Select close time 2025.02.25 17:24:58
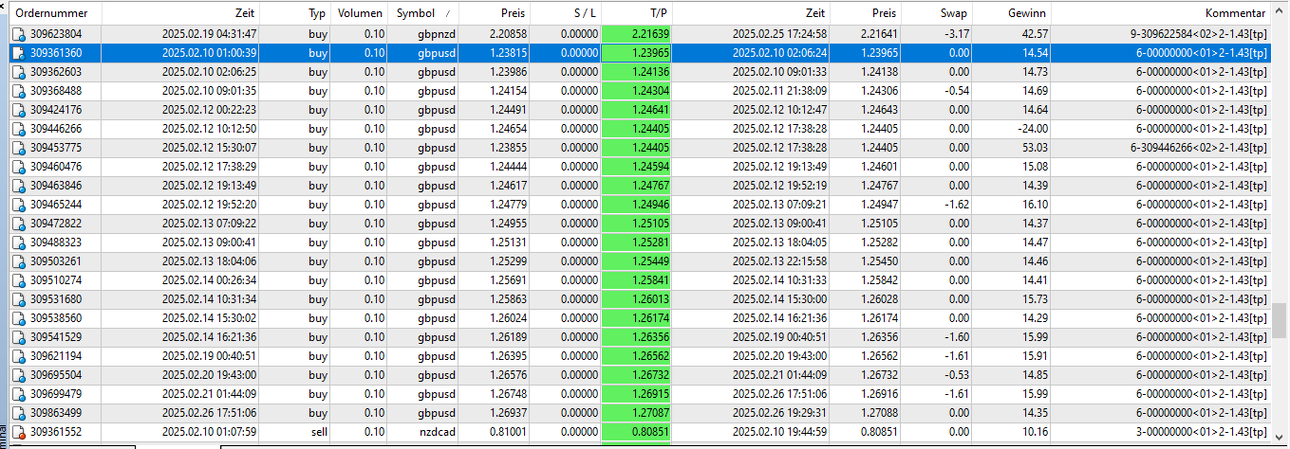This screenshot has height=449, width=1290. coord(780,34)
